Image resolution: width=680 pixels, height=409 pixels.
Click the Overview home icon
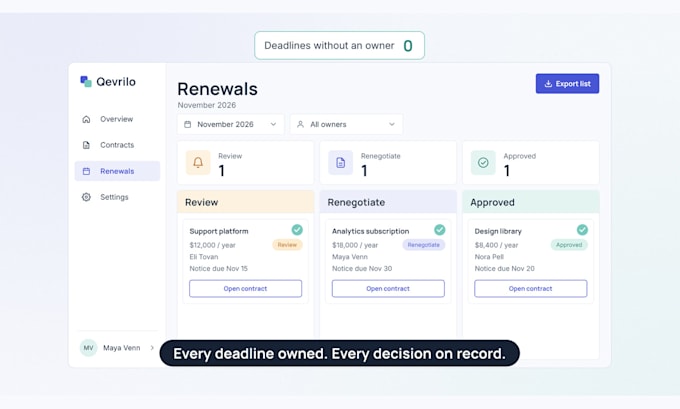pyautogui.click(x=86, y=119)
